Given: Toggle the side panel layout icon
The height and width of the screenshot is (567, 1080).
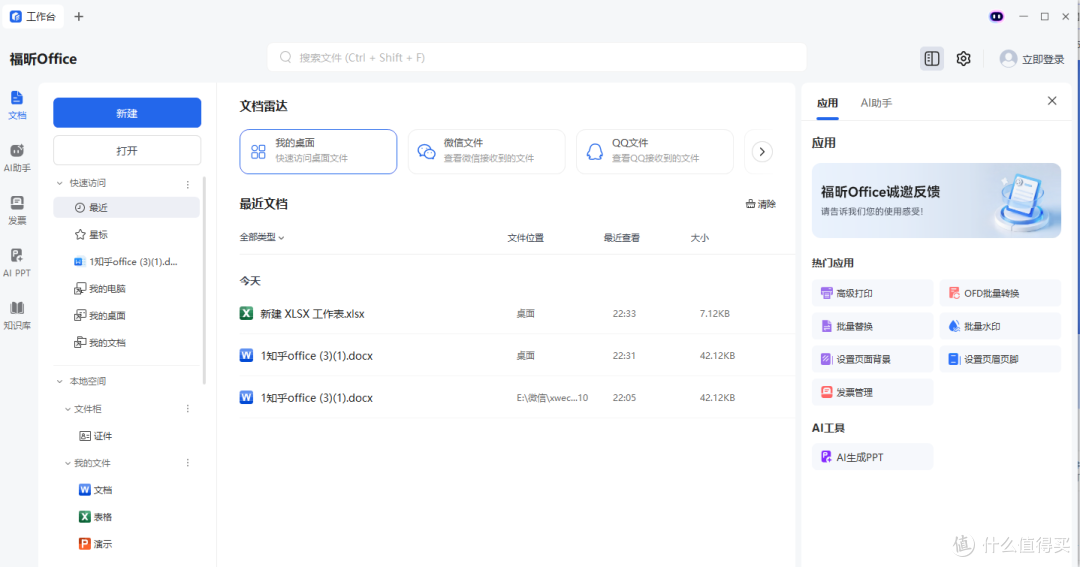Looking at the screenshot, I should coord(931,59).
